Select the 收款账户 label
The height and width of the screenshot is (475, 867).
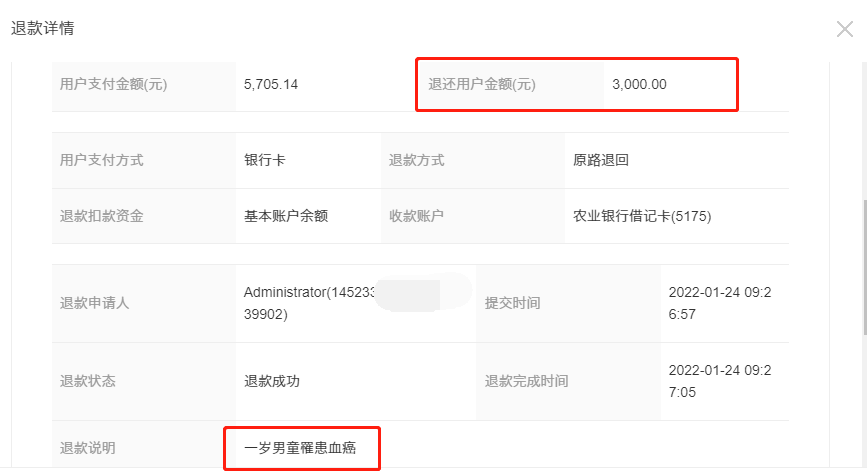coord(416,216)
